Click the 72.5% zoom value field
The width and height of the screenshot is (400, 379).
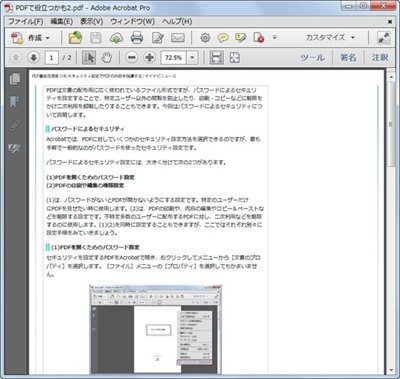(174, 58)
